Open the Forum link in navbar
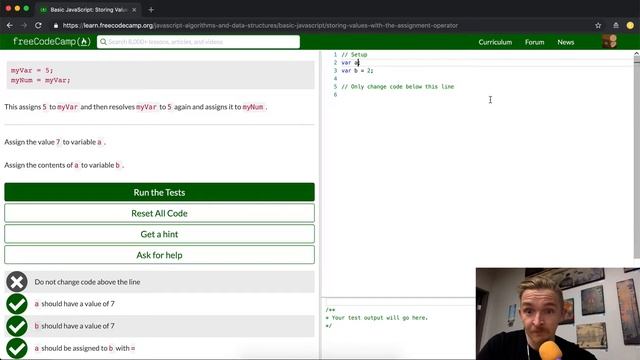This screenshot has height=360, width=640. click(534, 42)
